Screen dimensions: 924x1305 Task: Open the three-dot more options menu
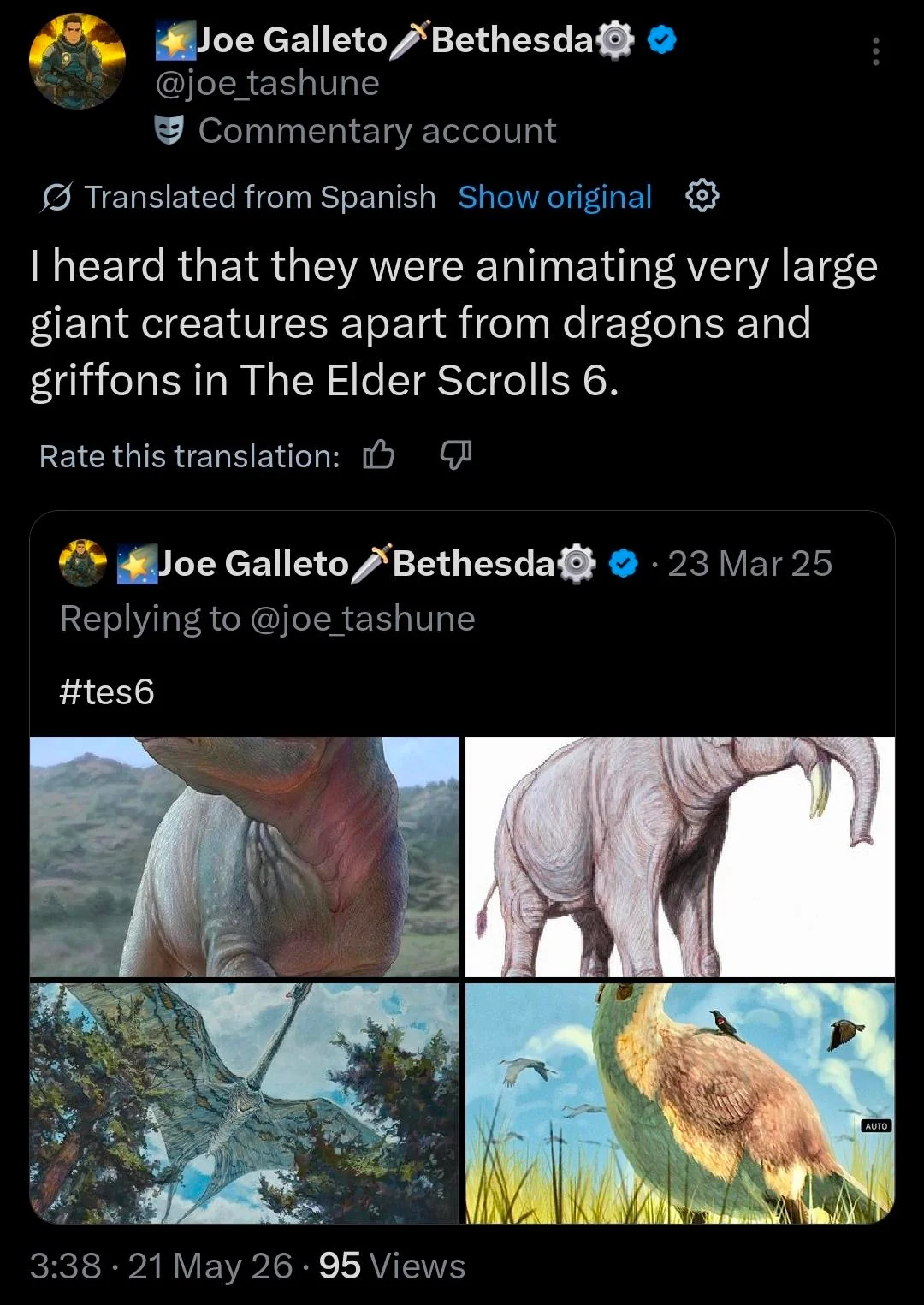click(x=875, y=52)
